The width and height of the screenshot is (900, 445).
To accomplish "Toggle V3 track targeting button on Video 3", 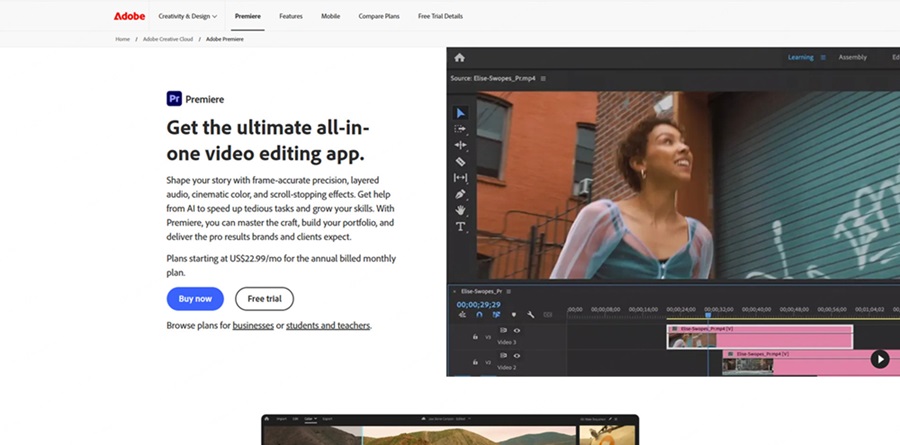I will click(x=488, y=337).
